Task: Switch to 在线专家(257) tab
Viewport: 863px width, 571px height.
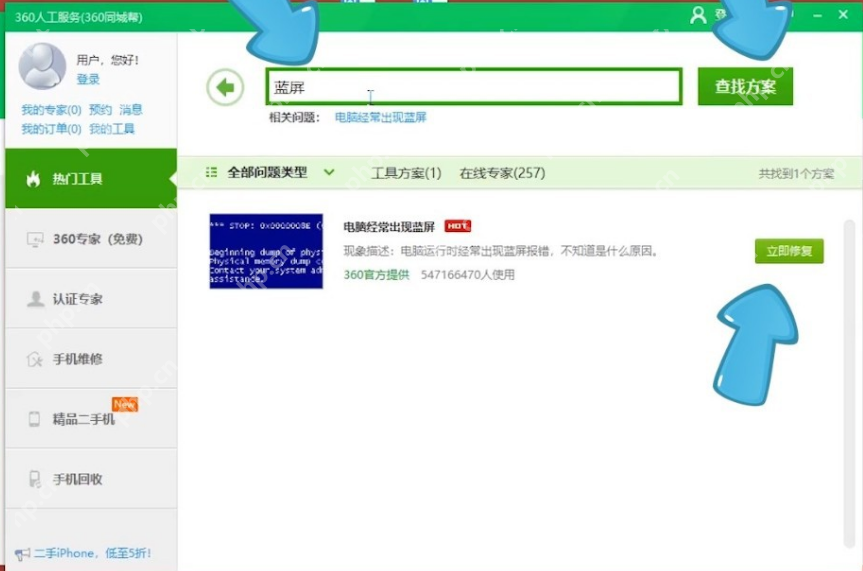Action: (x=502, y=173)
